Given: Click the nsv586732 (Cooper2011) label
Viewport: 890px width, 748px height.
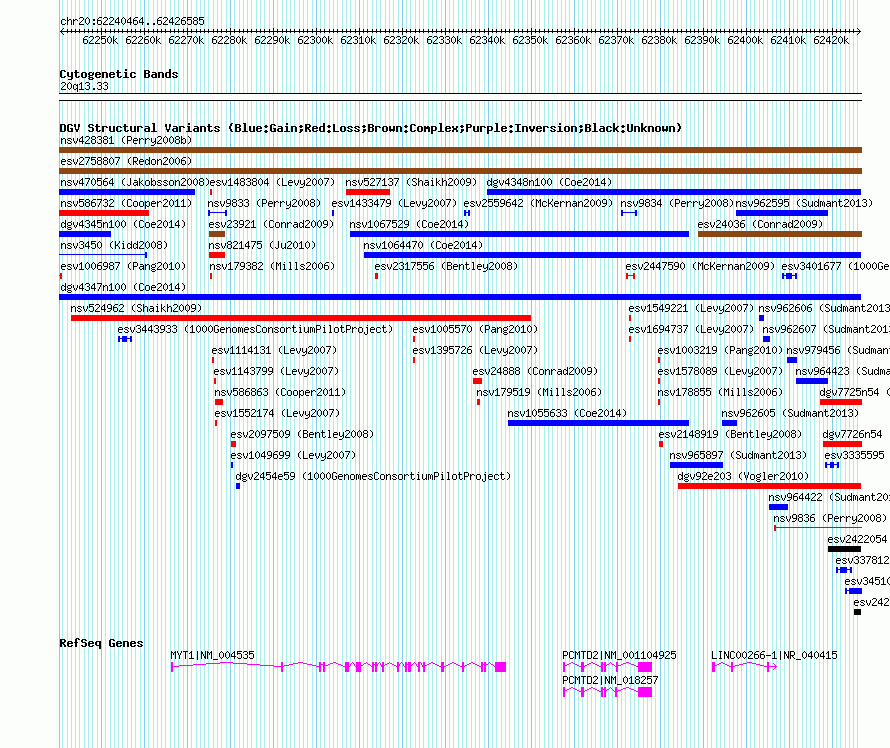Looking at the screenshot, I should coord(126,203).
